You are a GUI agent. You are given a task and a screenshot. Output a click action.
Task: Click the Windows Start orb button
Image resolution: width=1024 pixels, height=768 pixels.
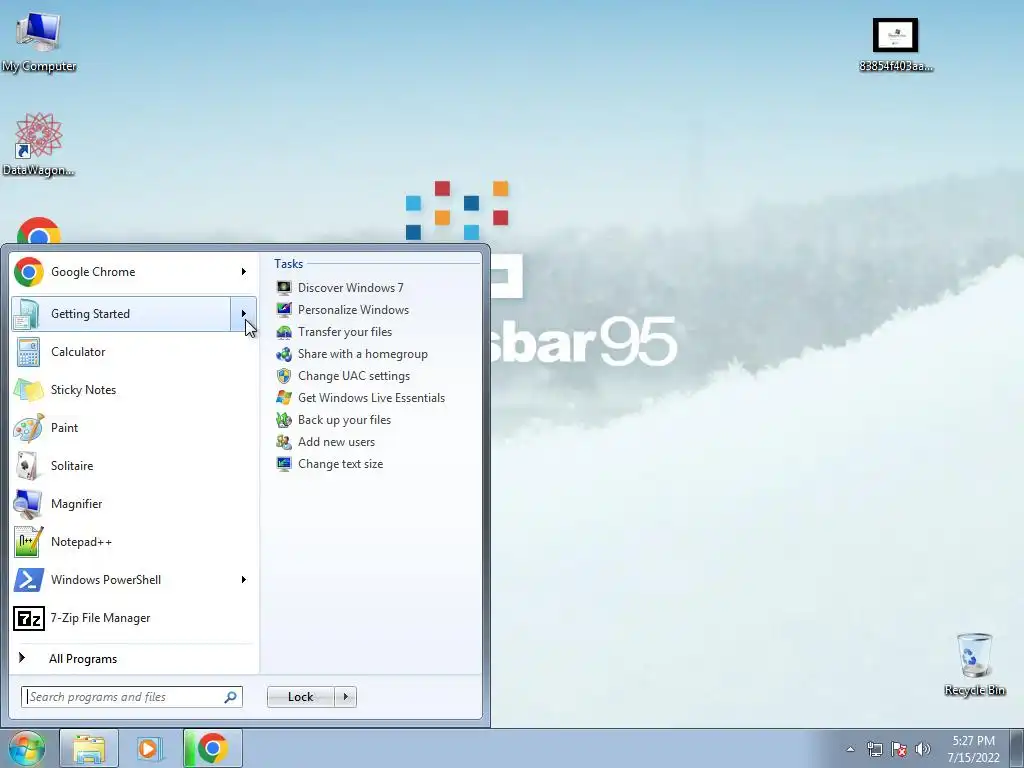coord(27,748)
